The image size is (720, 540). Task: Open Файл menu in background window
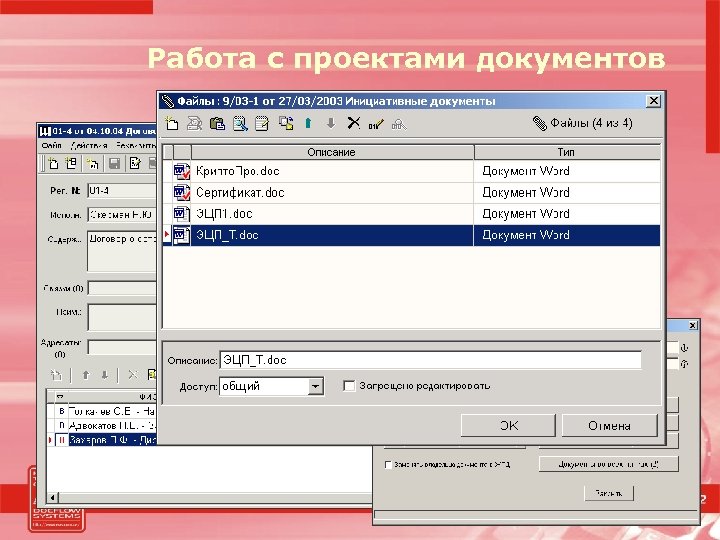coord(51,145)
